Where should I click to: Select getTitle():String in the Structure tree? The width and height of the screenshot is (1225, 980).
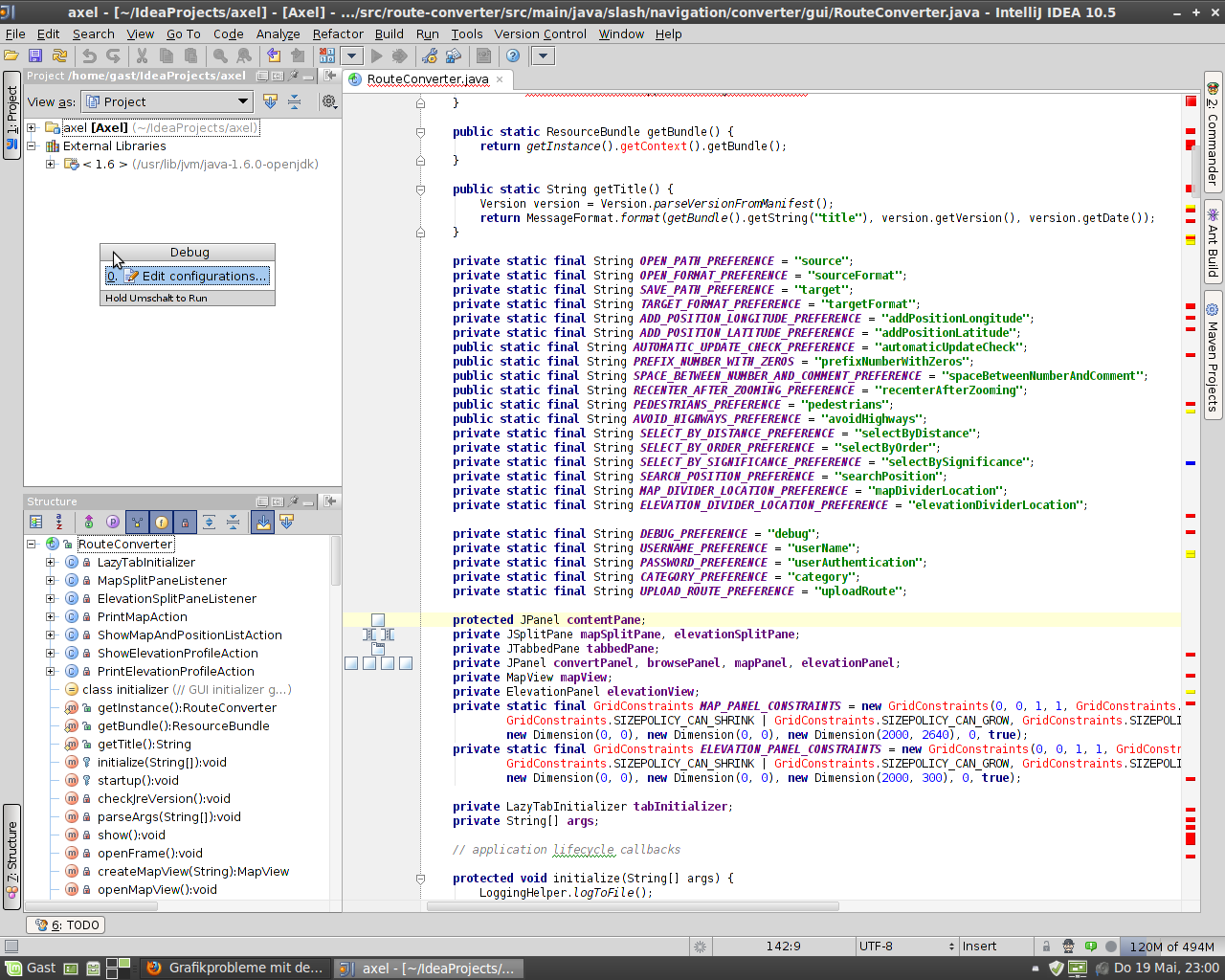tap(144, 744)
